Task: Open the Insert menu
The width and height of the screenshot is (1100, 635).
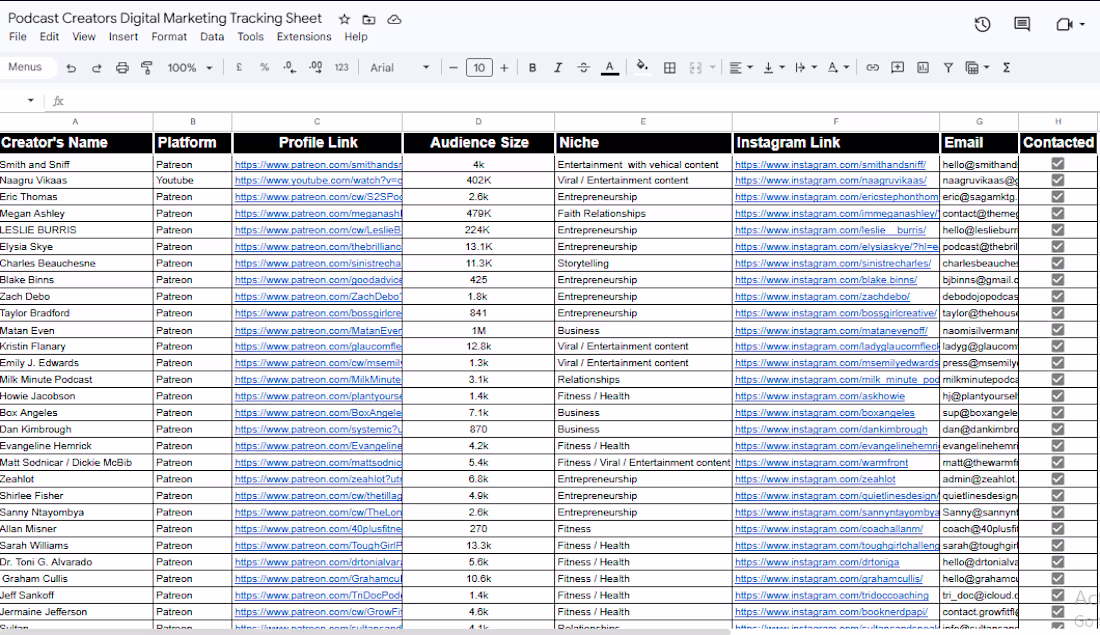Action: click(123, 36)
